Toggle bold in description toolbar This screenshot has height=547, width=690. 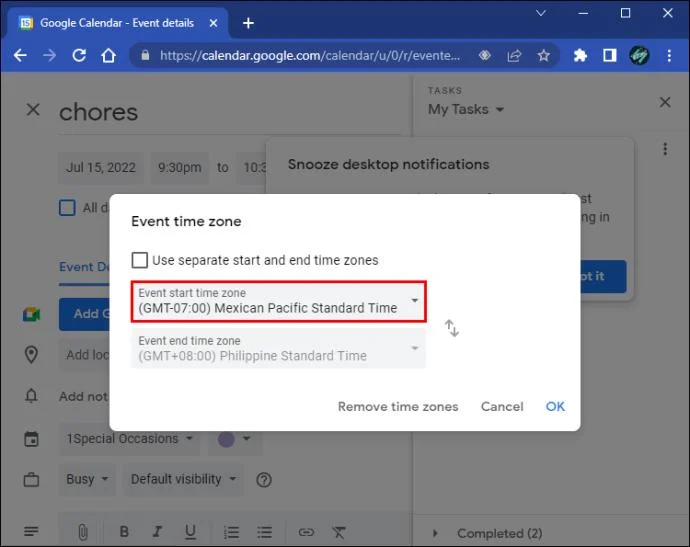[124, 532]
